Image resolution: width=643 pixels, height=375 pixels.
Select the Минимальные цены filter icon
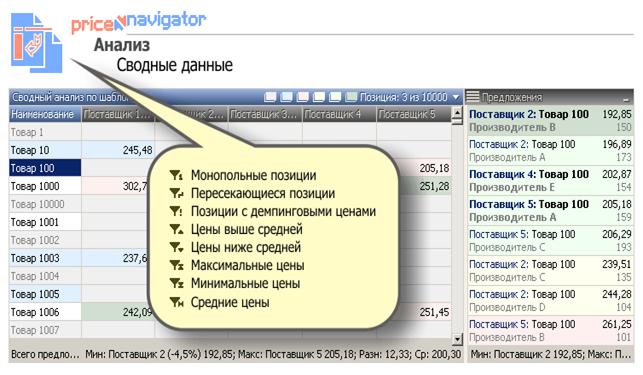[176, 284]
